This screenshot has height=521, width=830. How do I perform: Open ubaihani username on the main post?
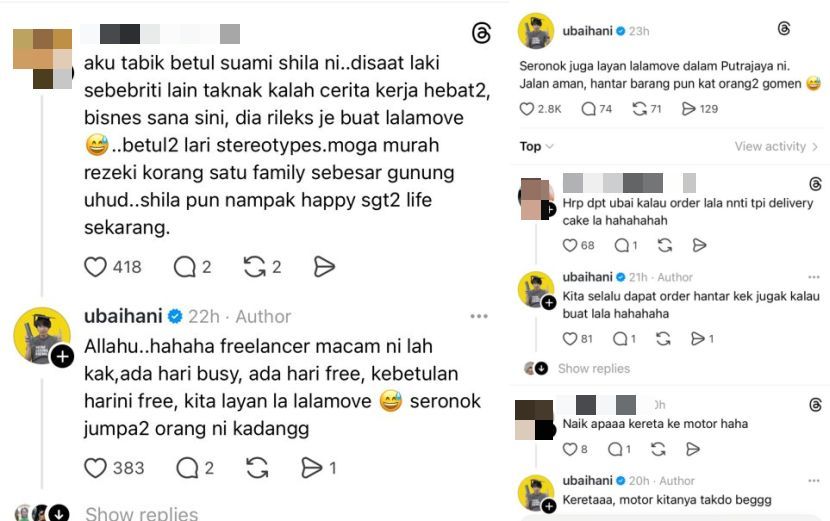tap(587, 31)
